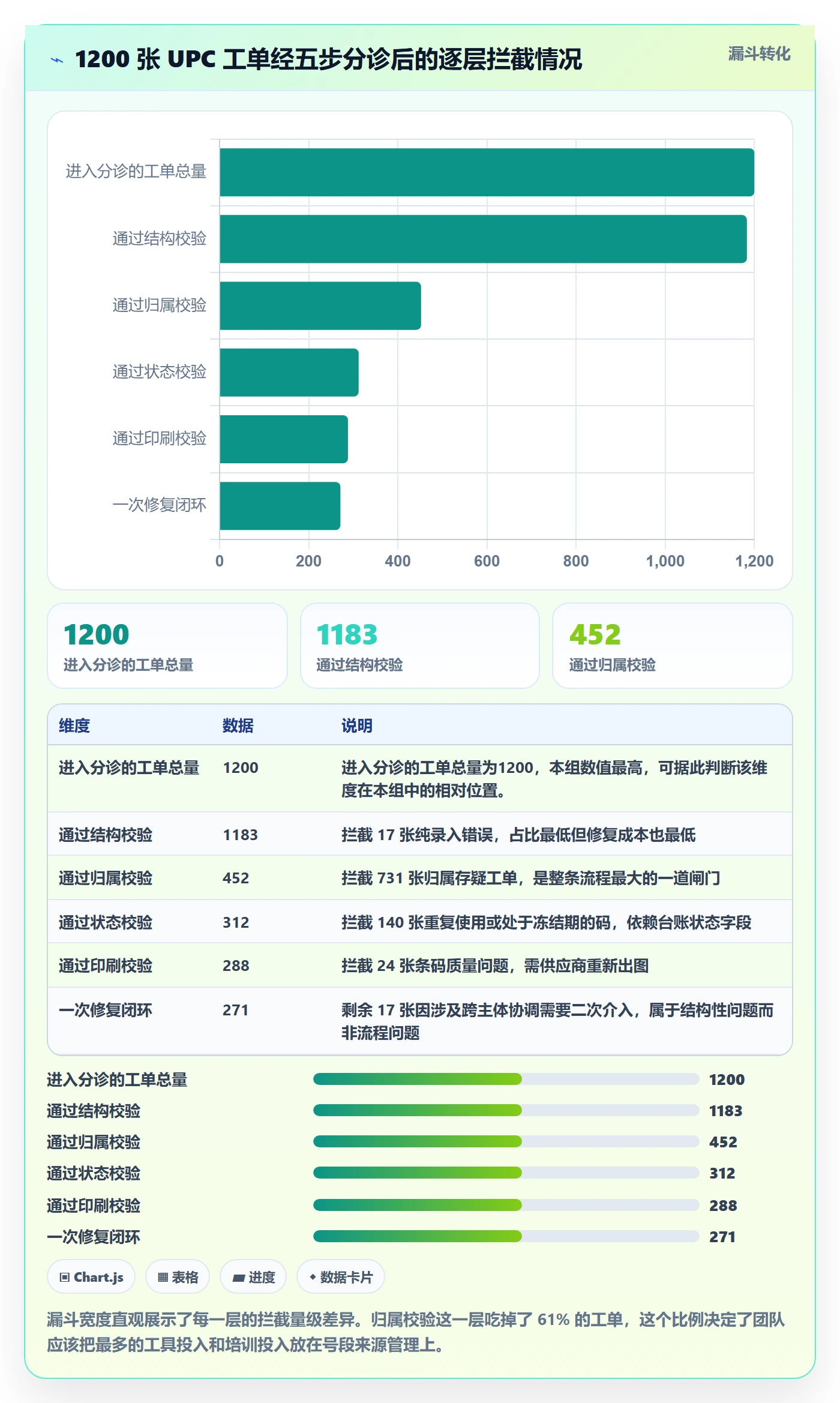Click the 漏斗转化 tag in the header

pyautogui.click(x=759, y=54)
